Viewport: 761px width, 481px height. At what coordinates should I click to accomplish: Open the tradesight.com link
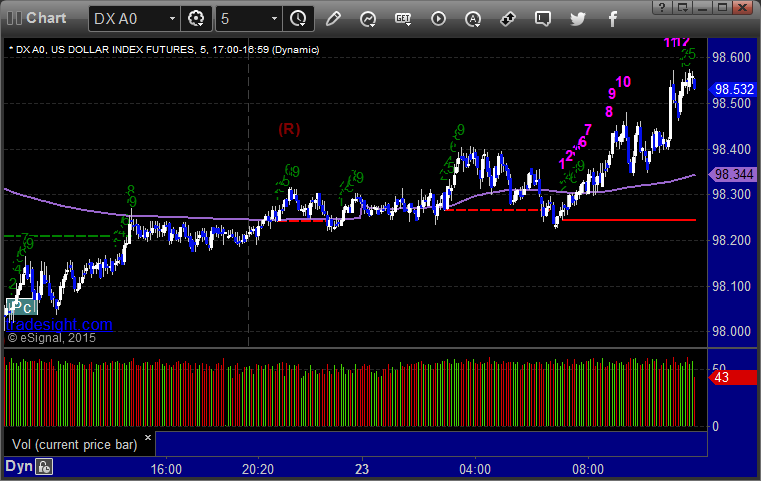(59, 324)
